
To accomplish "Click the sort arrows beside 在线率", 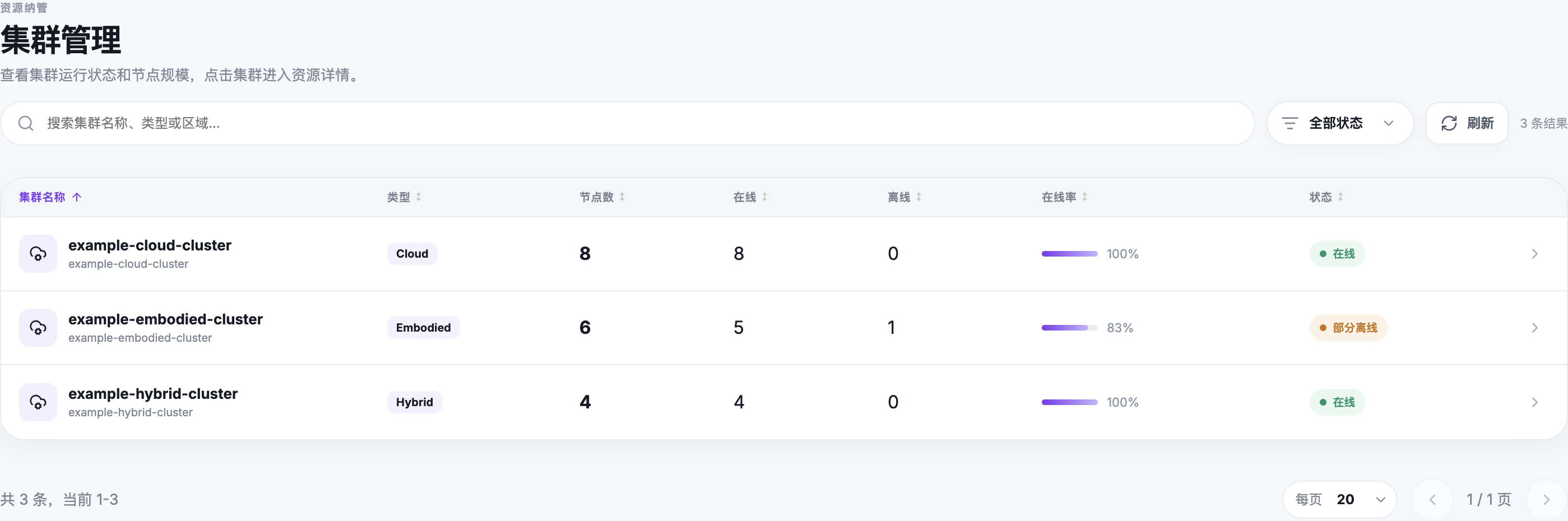I will click(1085, 197).
